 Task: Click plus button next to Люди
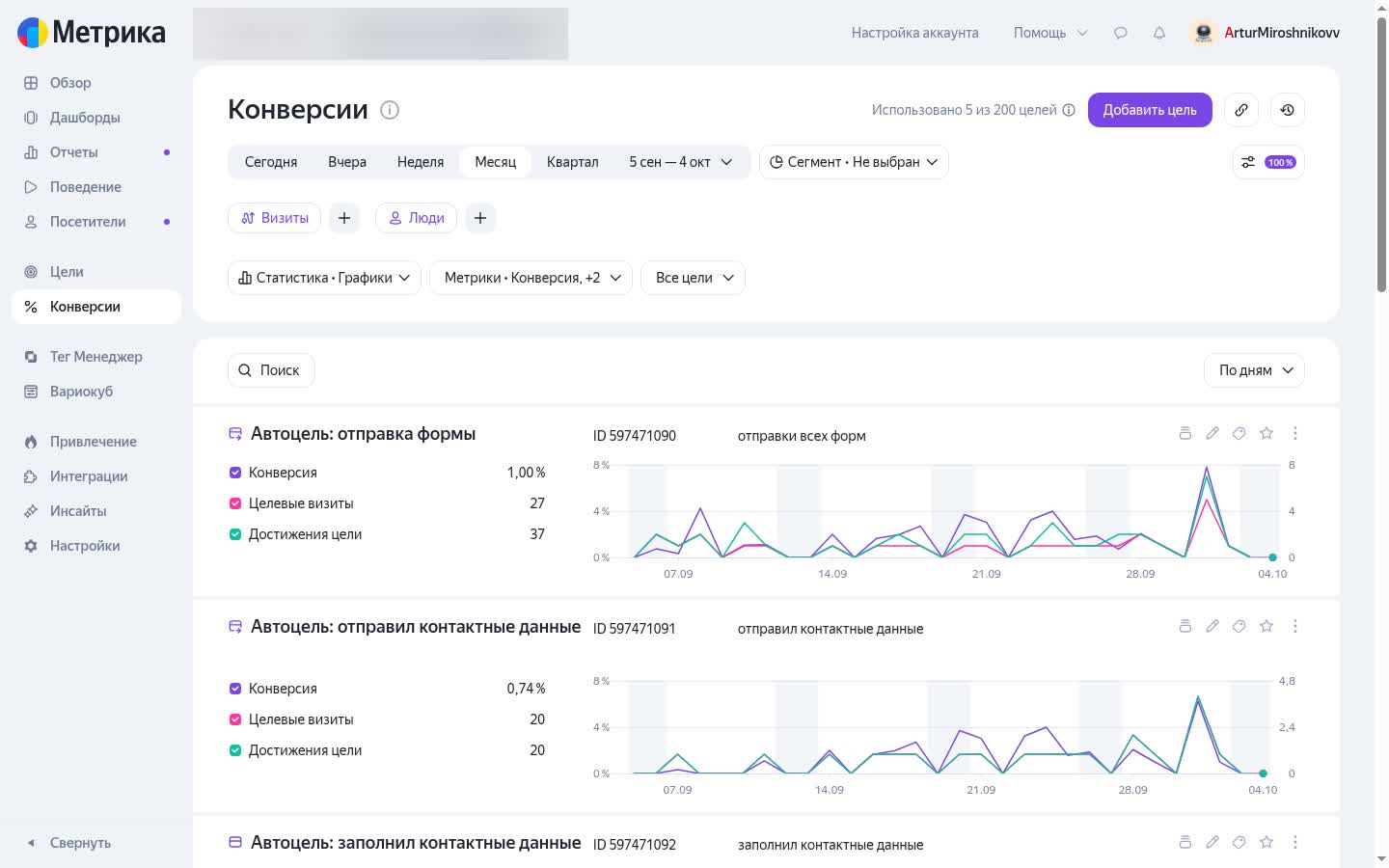click(x=480, y=218)
